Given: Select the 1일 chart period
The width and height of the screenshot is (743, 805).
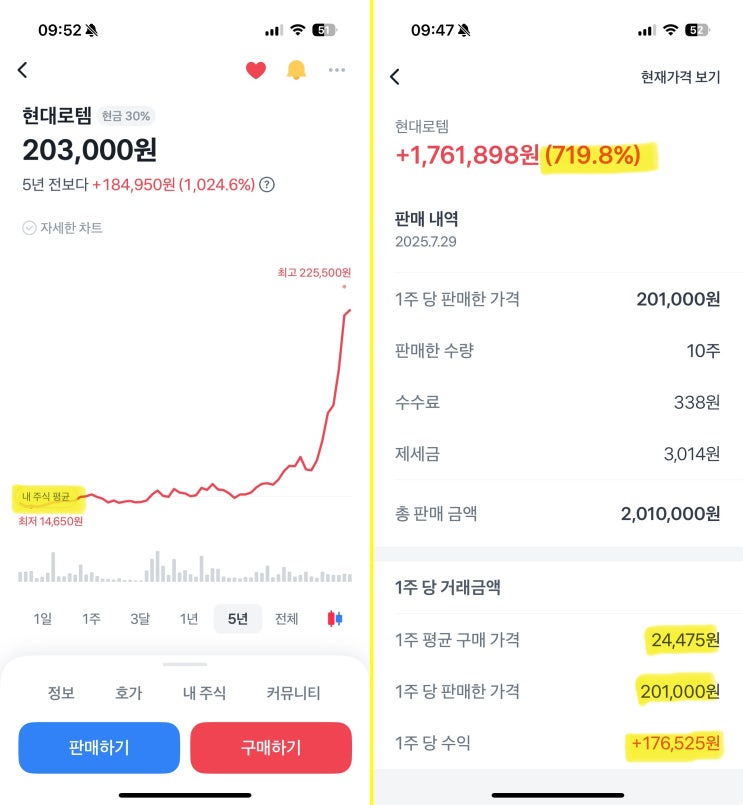Looking at the screenshot, I should pyautogui.click(x=43, y=619).
